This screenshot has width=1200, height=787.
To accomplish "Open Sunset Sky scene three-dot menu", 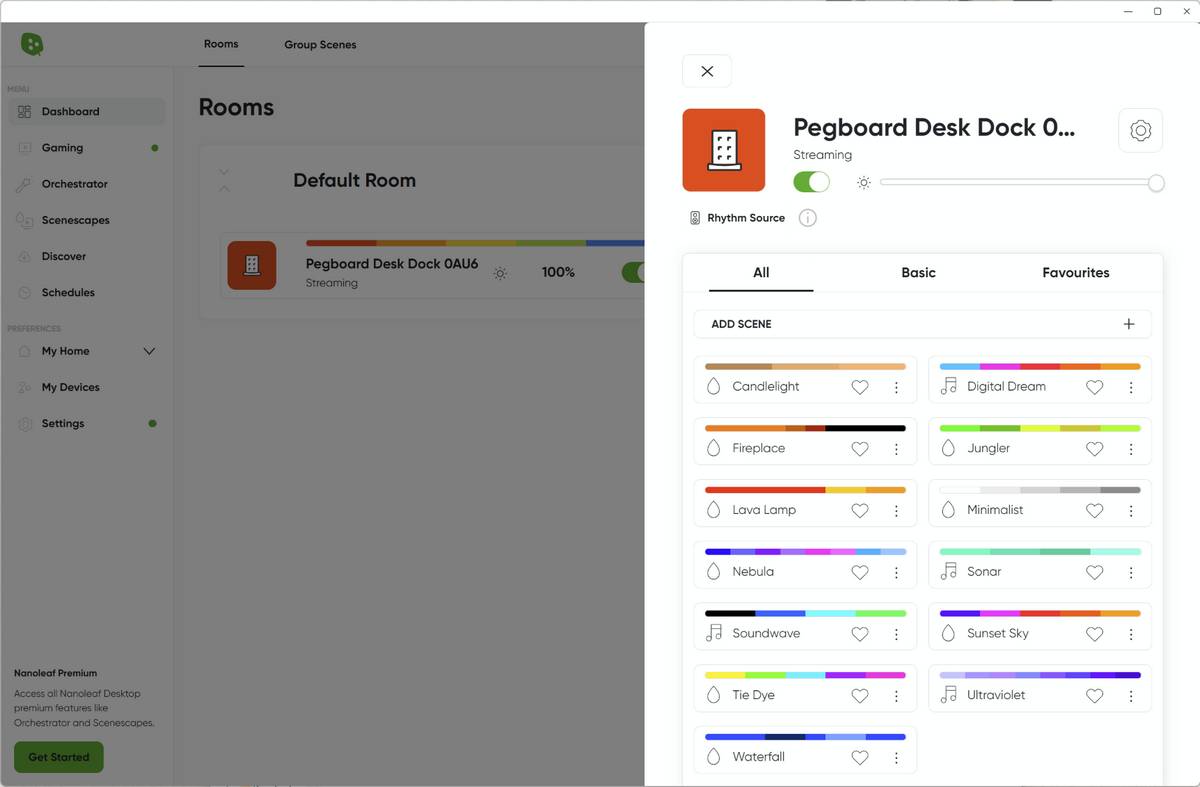I will [1131, 634].
